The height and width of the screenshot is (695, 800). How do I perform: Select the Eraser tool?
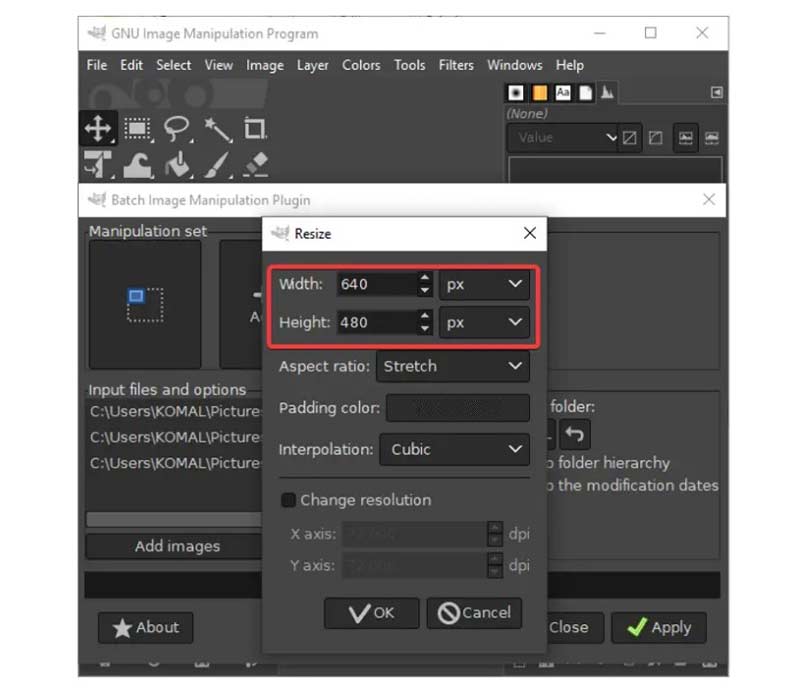(255, 165)
